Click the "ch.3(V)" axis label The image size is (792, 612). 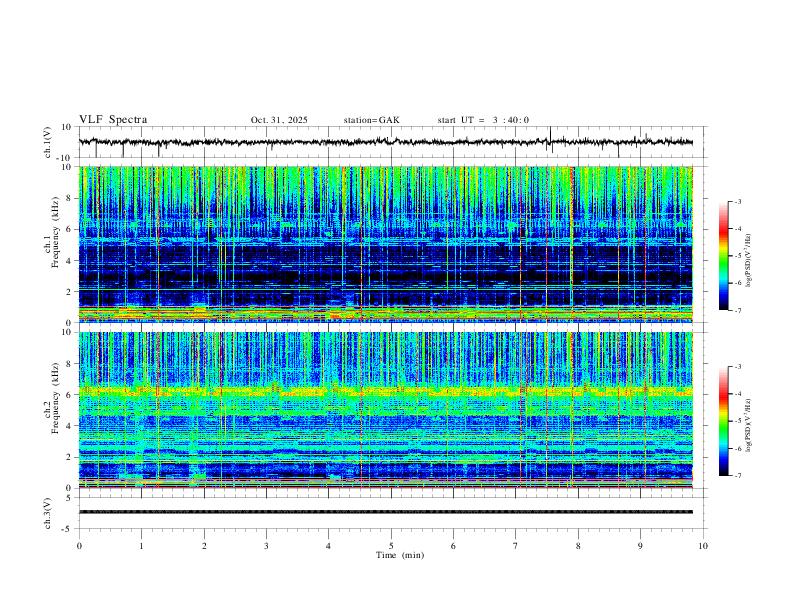pyautogui.click(x=48, y=513)
